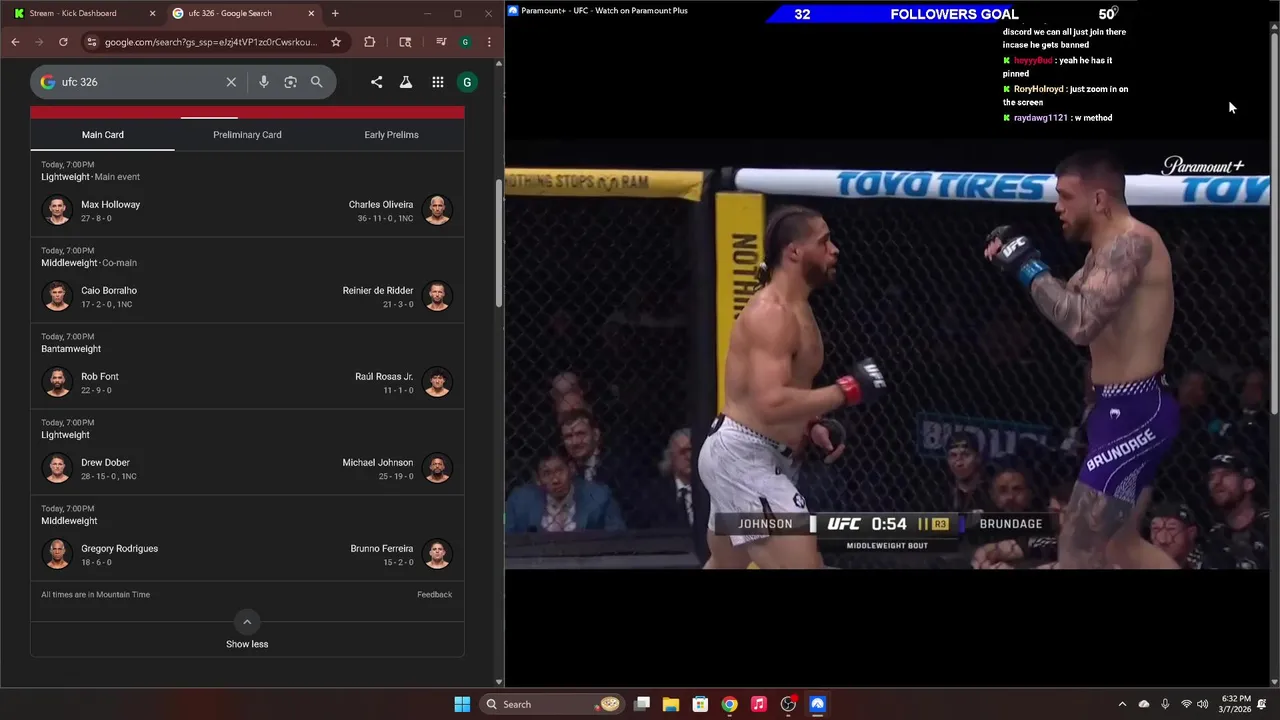Screen dimensions: 1280x720
Task: Open Wi-Fi network settings in tray
Action: pyautogui.click(x=1186, y=704)
